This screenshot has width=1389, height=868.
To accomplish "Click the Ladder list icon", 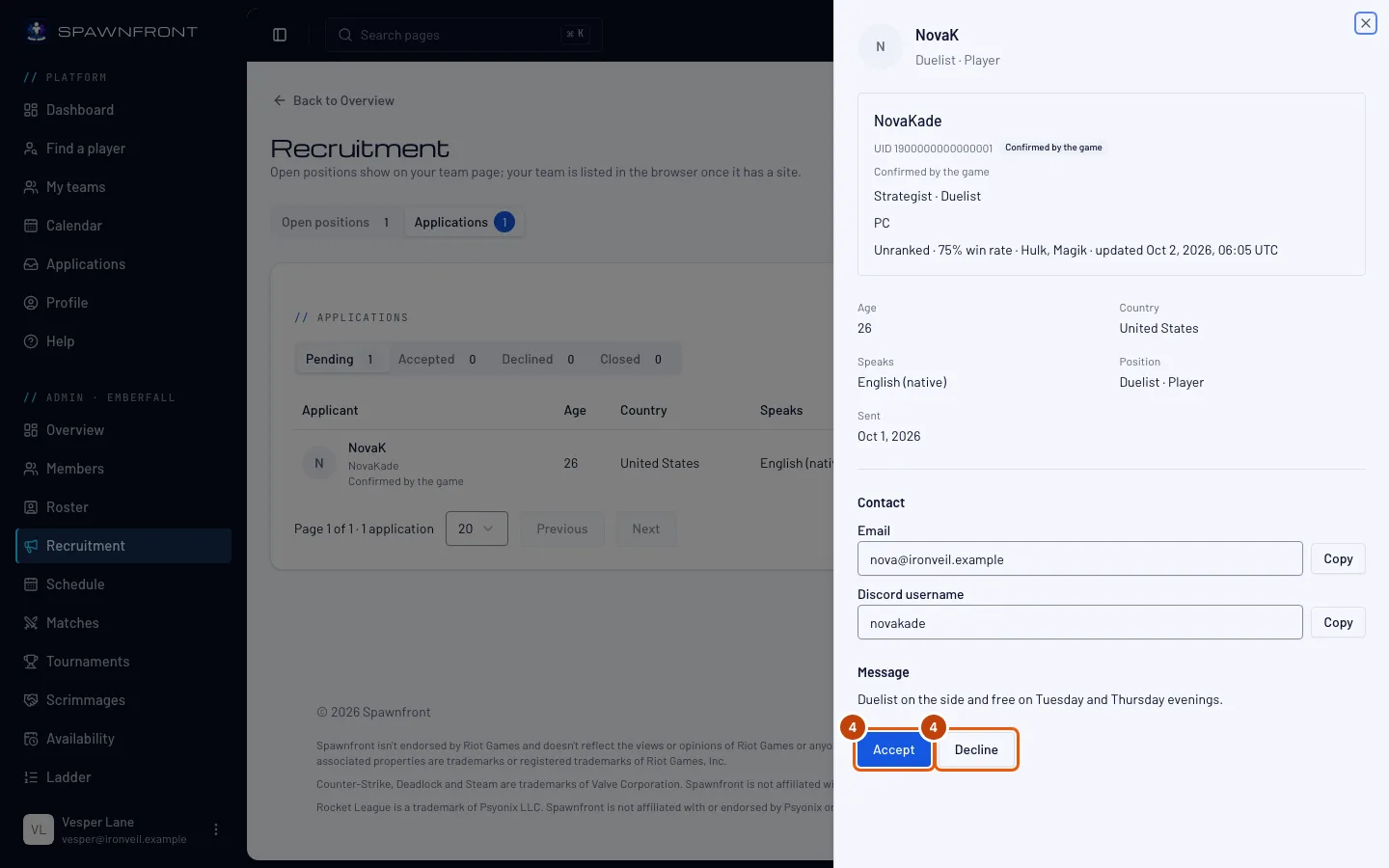I will tap(31, 777).
